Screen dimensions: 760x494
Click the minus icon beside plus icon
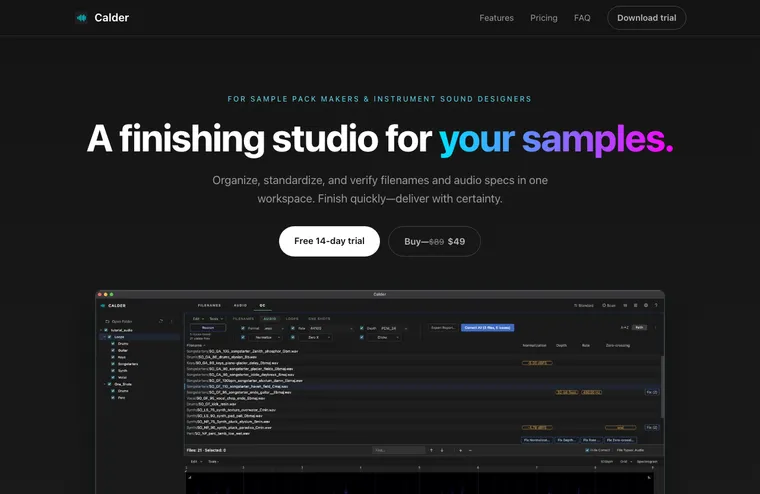[470, 450]
